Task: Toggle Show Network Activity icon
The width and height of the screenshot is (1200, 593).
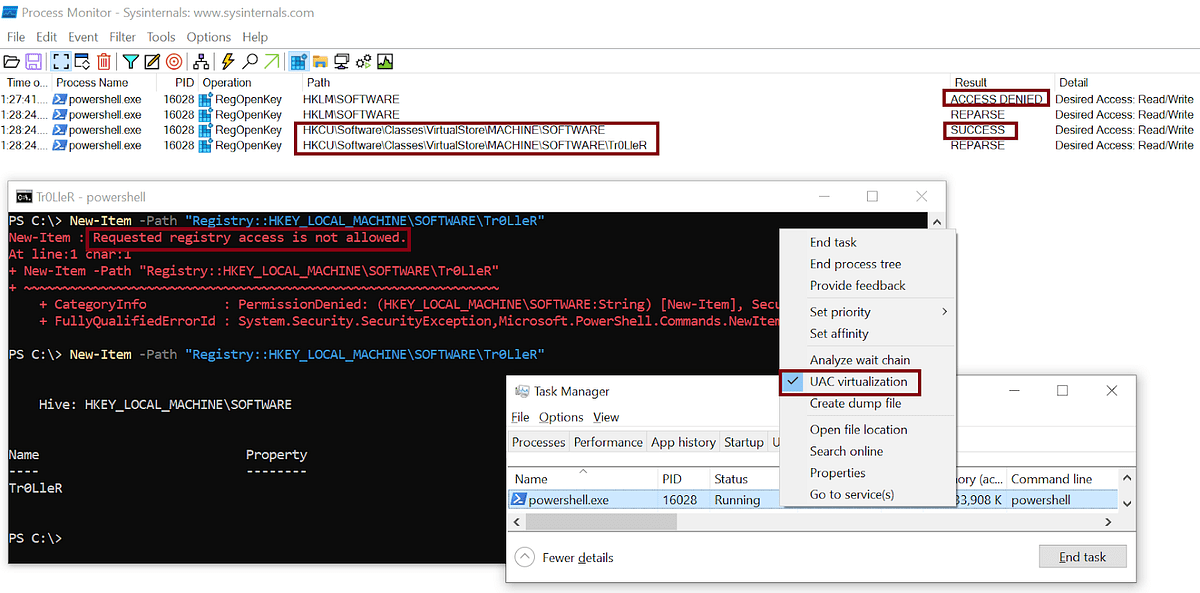Action: pyautogui.click(x=342, y=59)
